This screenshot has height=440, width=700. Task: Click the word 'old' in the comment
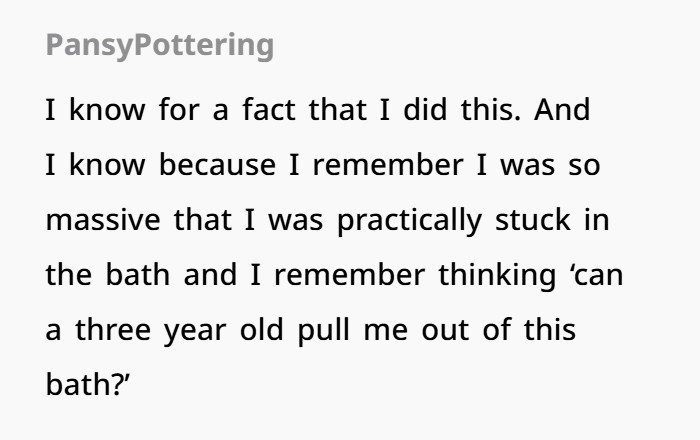click(262, 330)
